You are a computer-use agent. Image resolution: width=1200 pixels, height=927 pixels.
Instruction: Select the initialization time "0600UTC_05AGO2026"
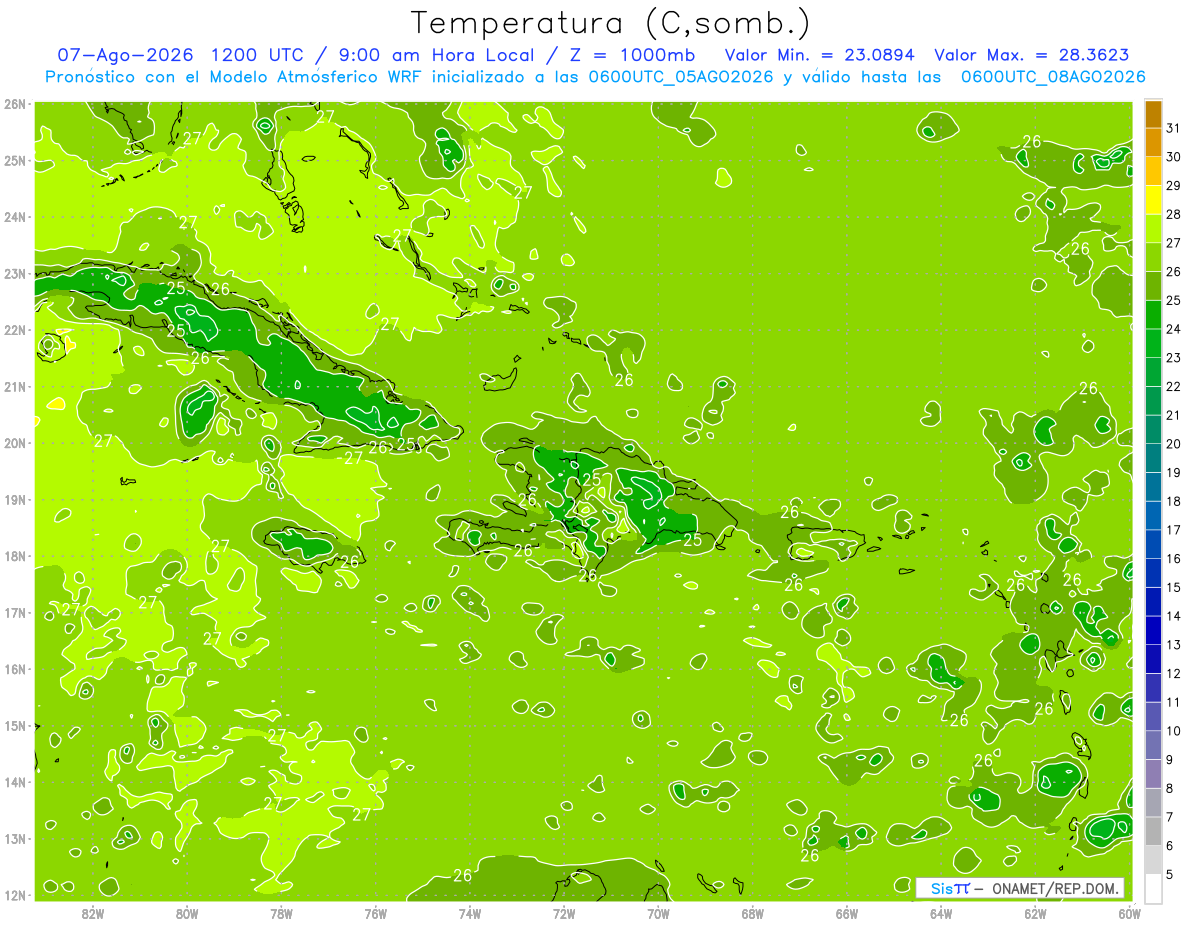[680, 77]
